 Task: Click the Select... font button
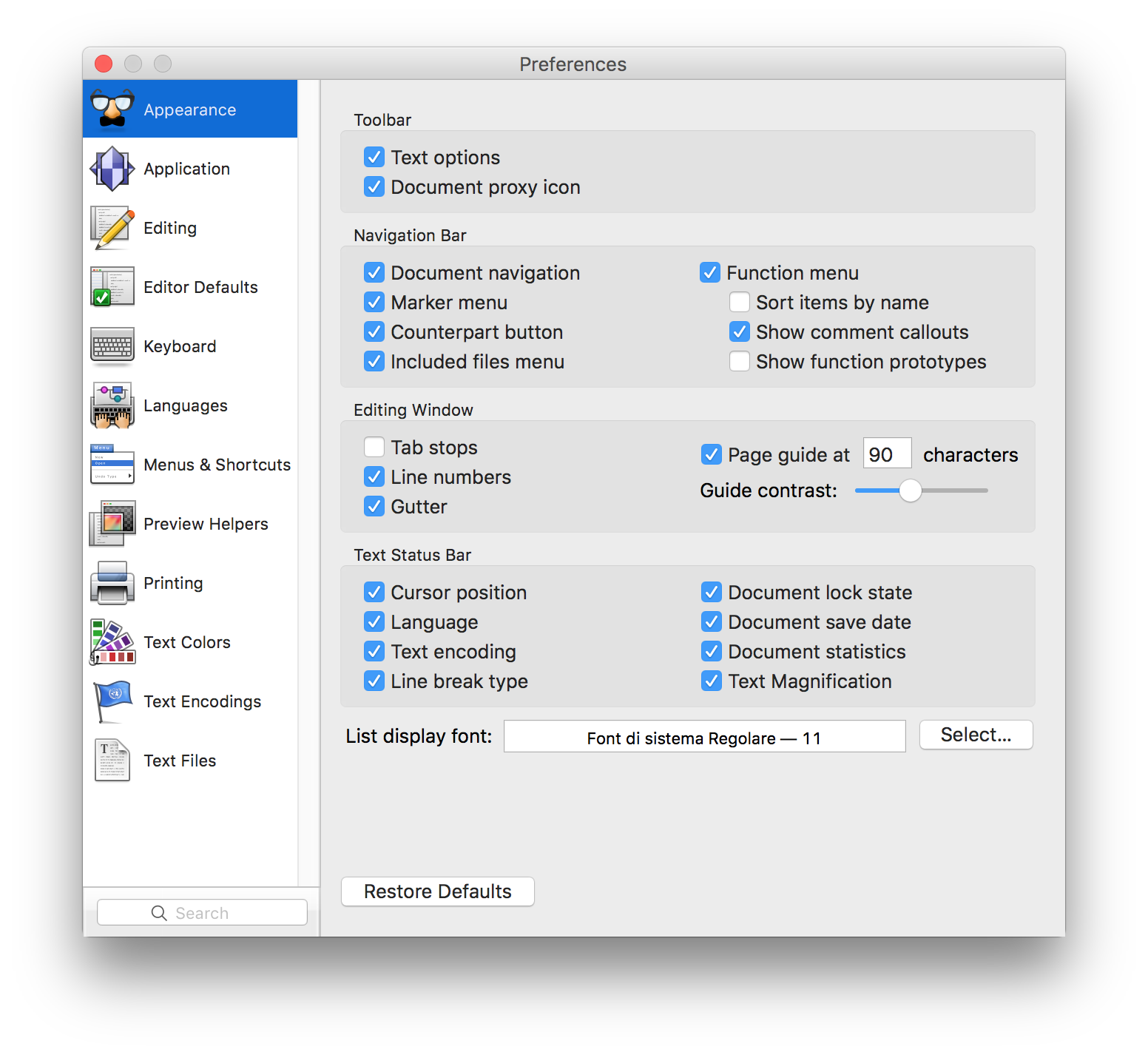pos(976,735)
